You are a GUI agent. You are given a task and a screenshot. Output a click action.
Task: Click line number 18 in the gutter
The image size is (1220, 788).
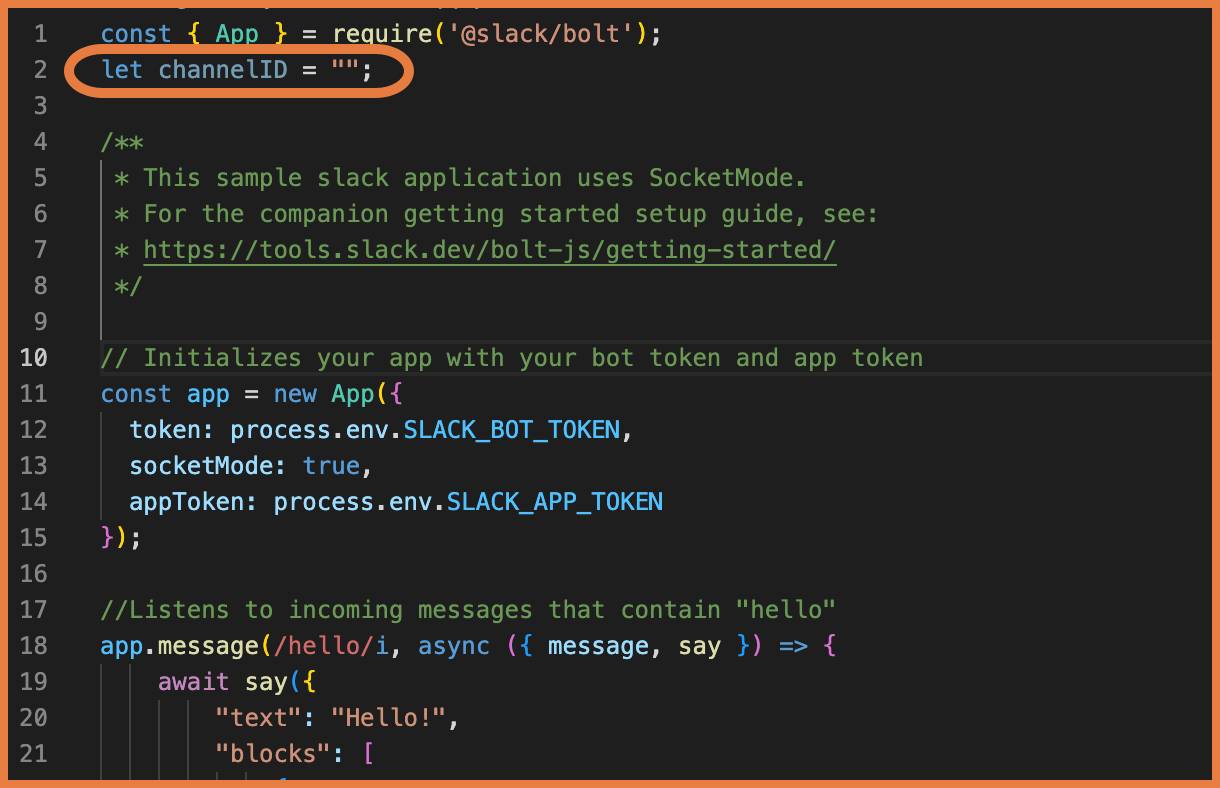[34, 646]
